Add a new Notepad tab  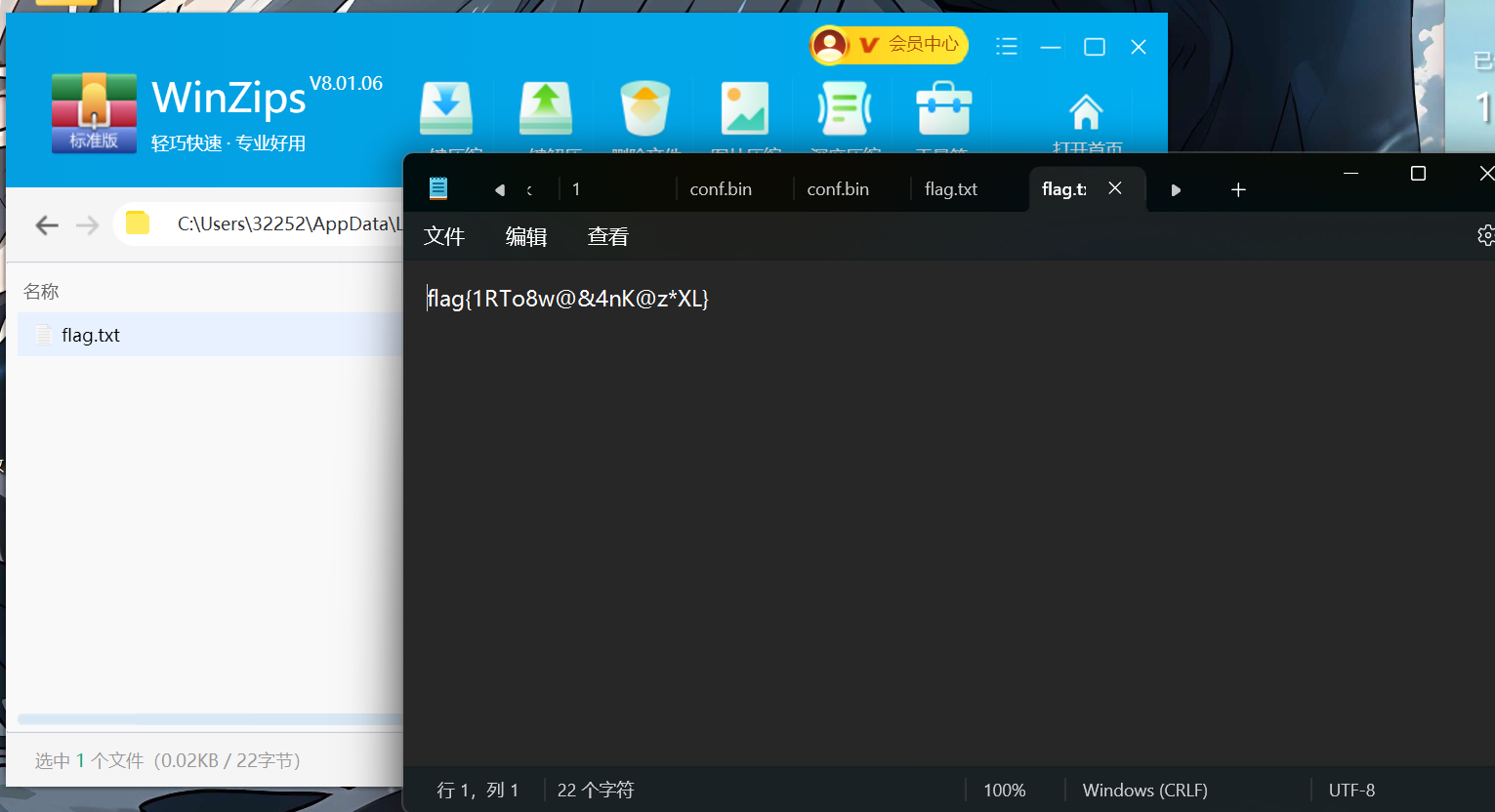(1238, 189)
